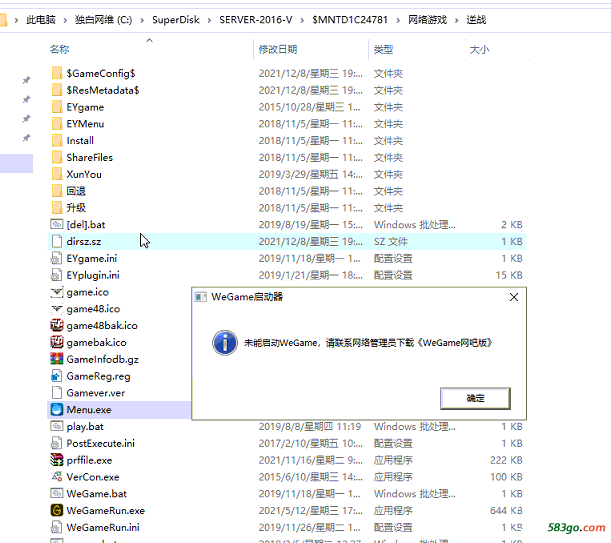Screen dimensions: 611x543
Task: Select the Gamever.ver file icon
Action: 57,393
